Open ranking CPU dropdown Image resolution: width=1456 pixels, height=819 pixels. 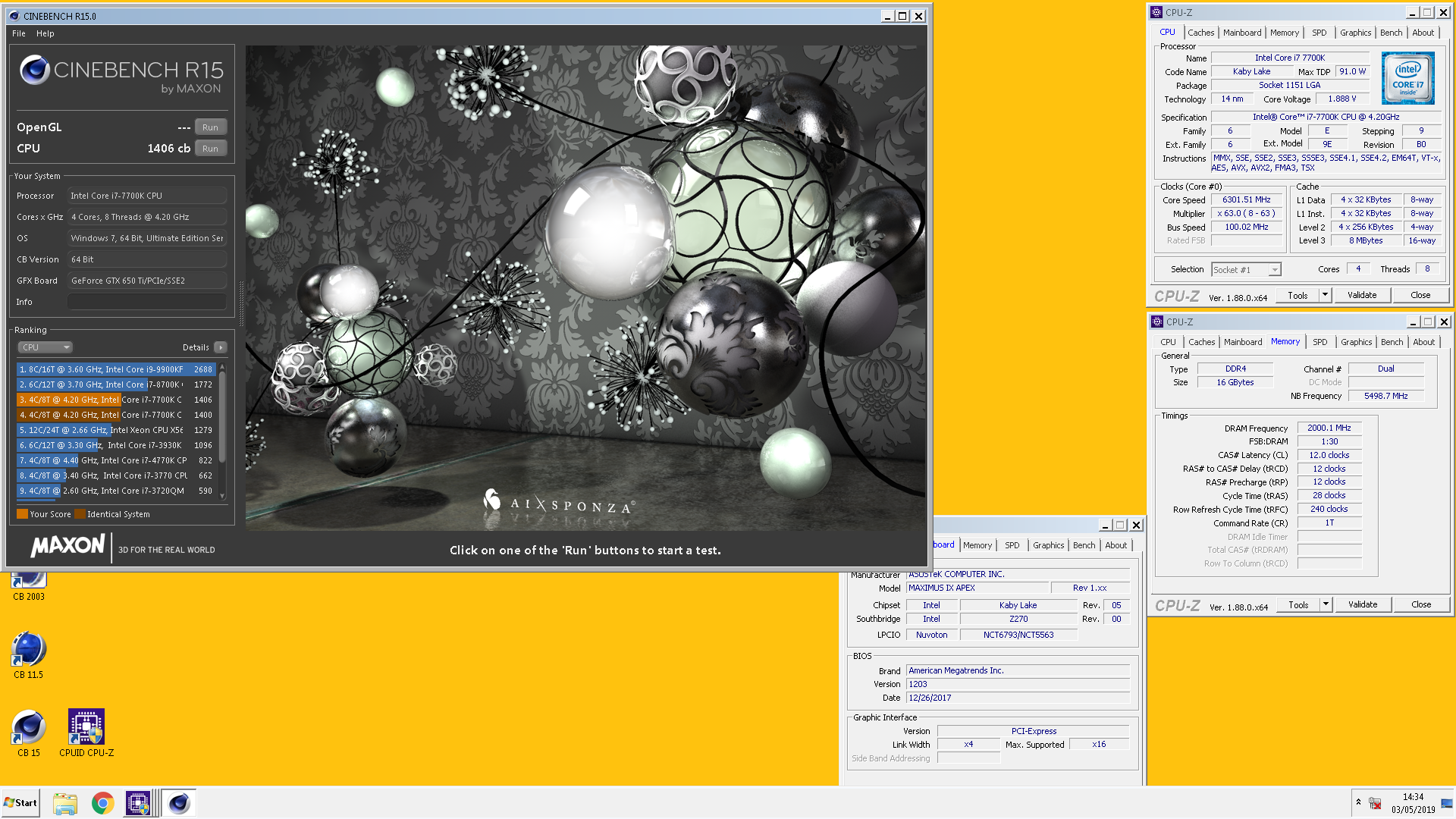click(45, 347)
